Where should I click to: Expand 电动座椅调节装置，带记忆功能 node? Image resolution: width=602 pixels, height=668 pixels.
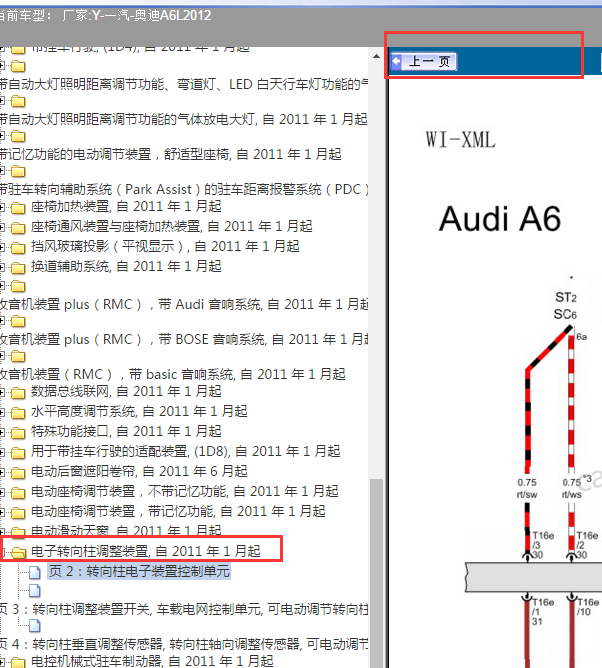(x=2, y=513)
